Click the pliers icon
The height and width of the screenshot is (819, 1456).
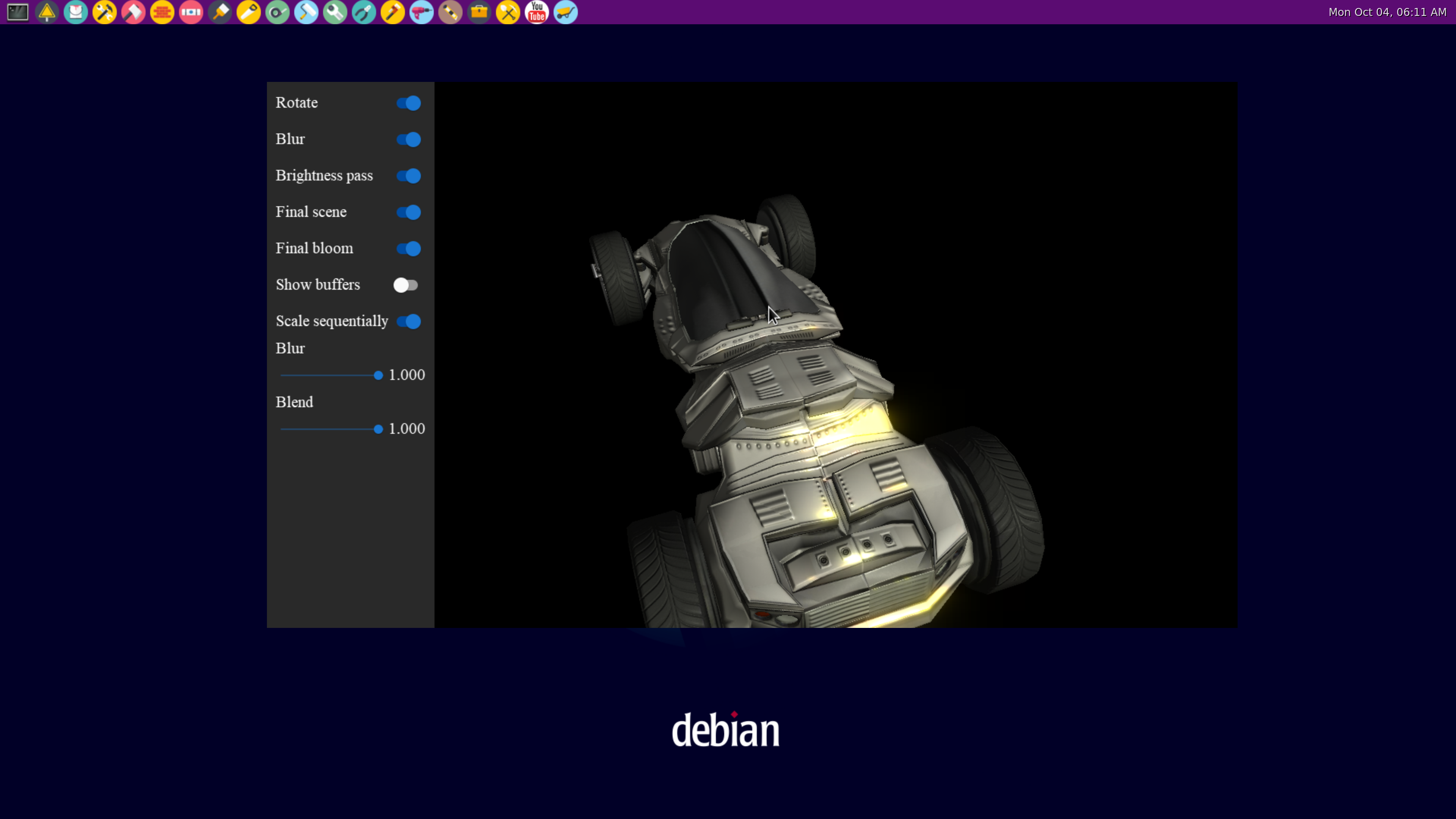coord(364,12)
